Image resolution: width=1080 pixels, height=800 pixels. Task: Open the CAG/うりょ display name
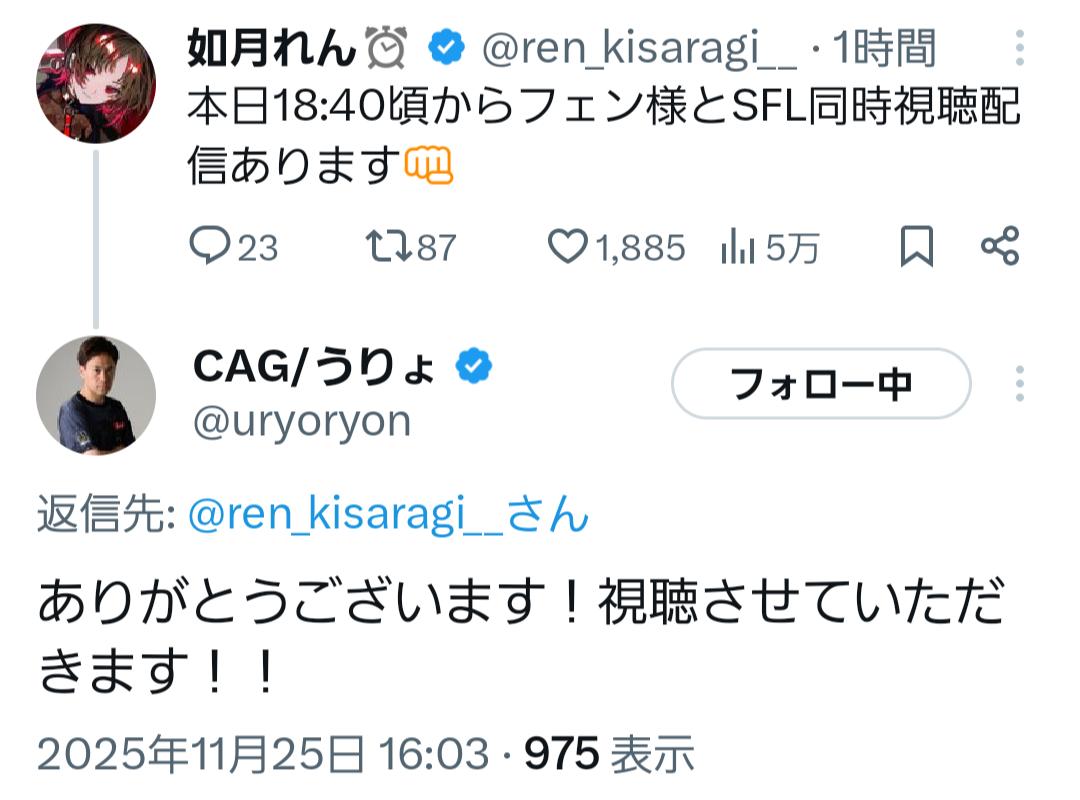(x=314, y=368)
